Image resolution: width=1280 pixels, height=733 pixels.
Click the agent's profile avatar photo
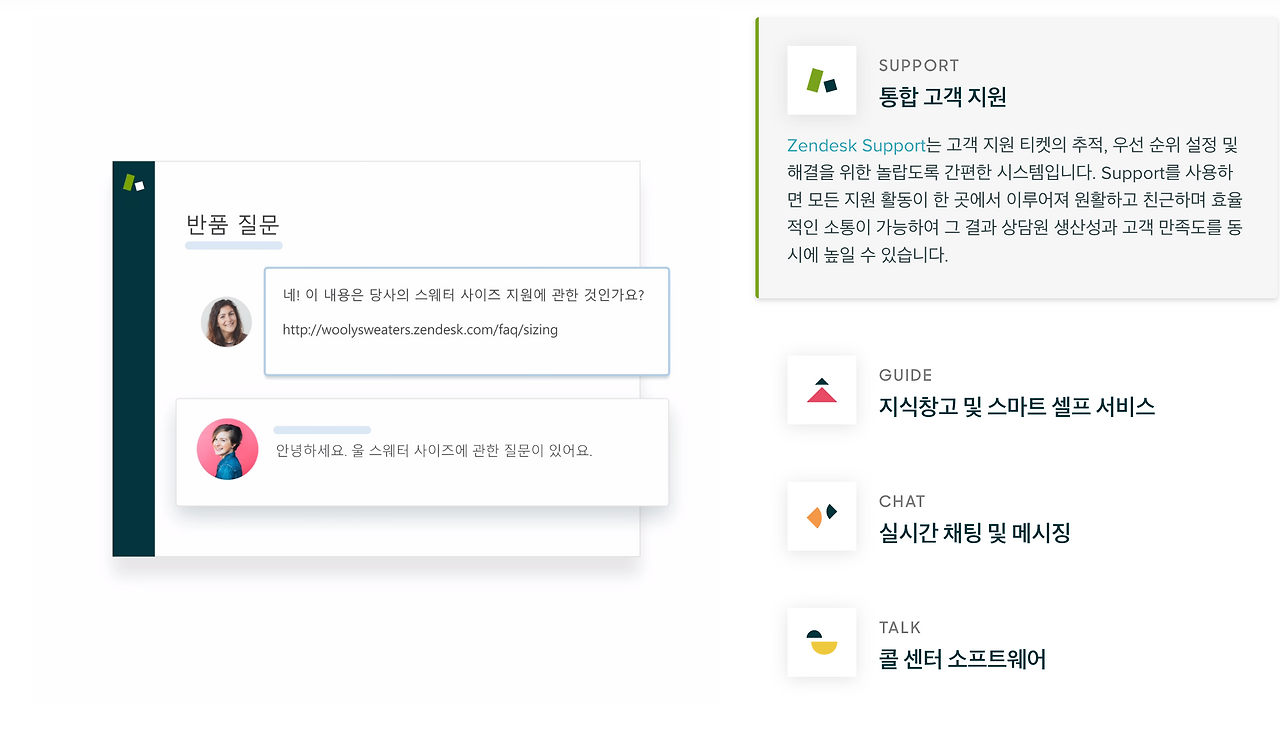[226, 321]
